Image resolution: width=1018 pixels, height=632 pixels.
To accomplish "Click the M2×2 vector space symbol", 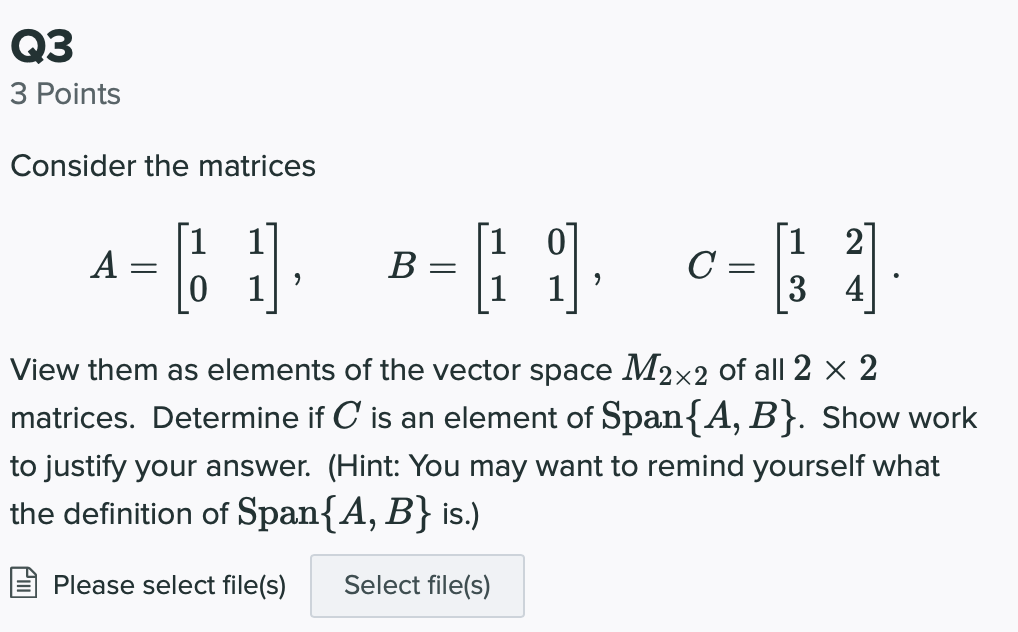I will pyautogui.click(x=665, y=370).
